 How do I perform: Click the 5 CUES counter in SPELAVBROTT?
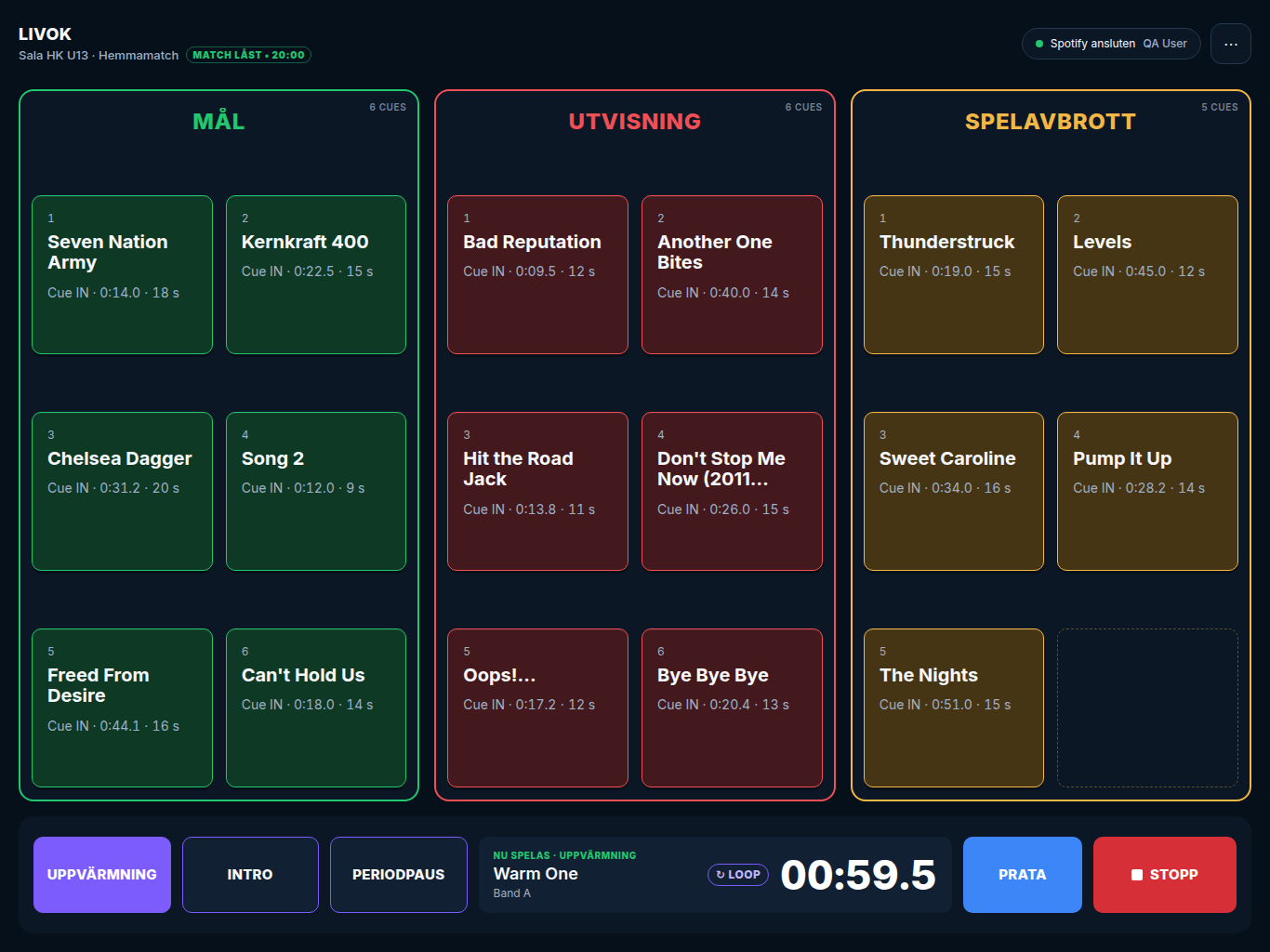pyautogui.click(x=1219, y=107)
